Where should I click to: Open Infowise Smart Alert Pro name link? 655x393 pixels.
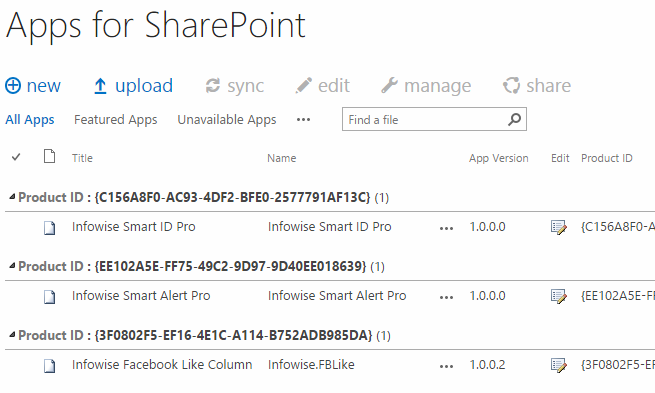pos(337,296)
